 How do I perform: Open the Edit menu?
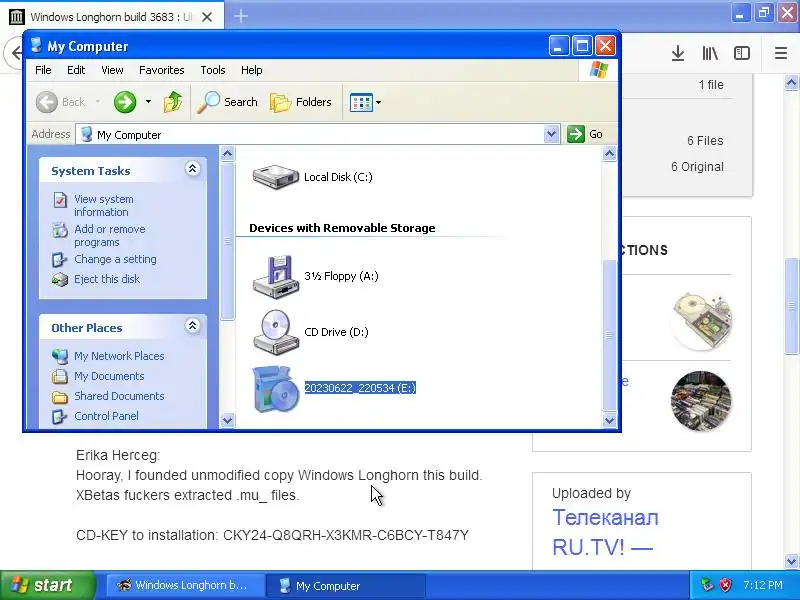[76, 70]
